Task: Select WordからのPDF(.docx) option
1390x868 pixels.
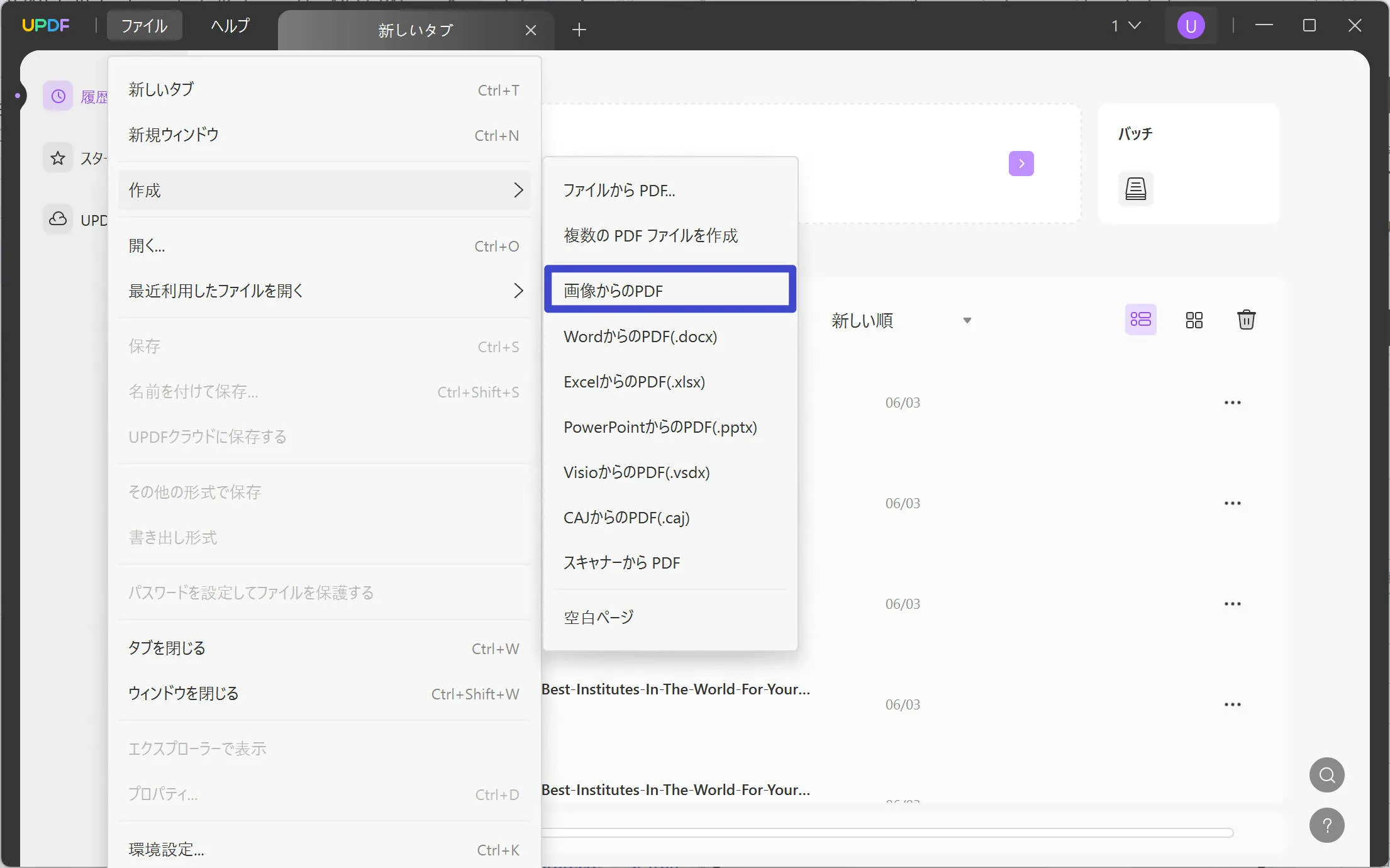Action: click(x=670, y=337)
